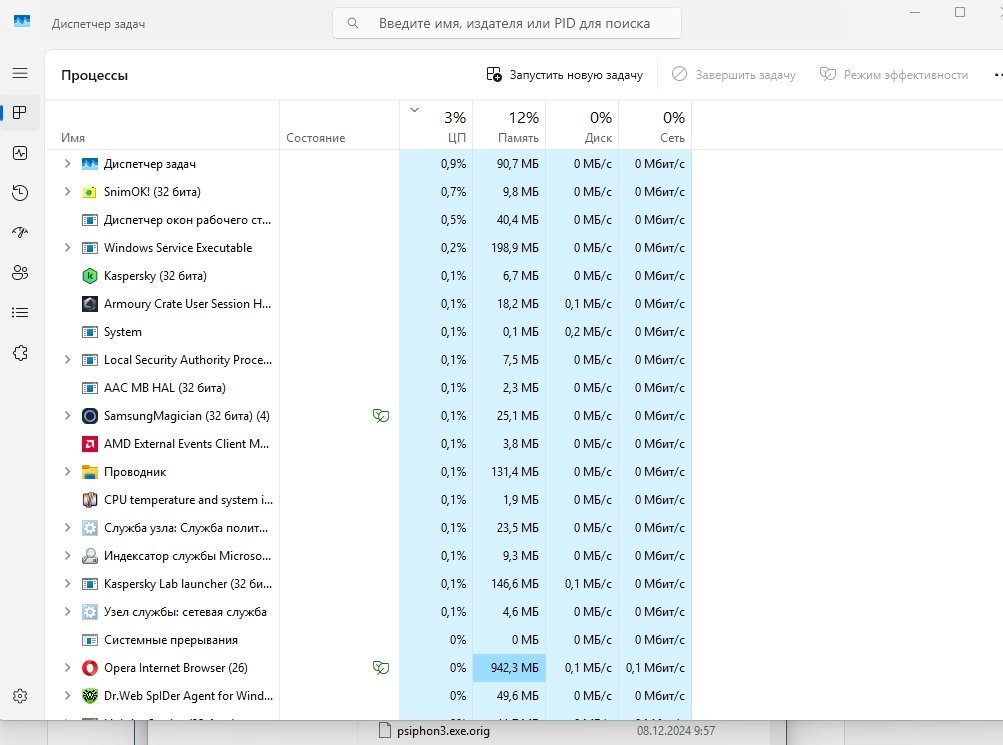This screenshot has width=1003, height=745.
Task: Expand the Диспетчер задач process row
Action: point(67,164)
